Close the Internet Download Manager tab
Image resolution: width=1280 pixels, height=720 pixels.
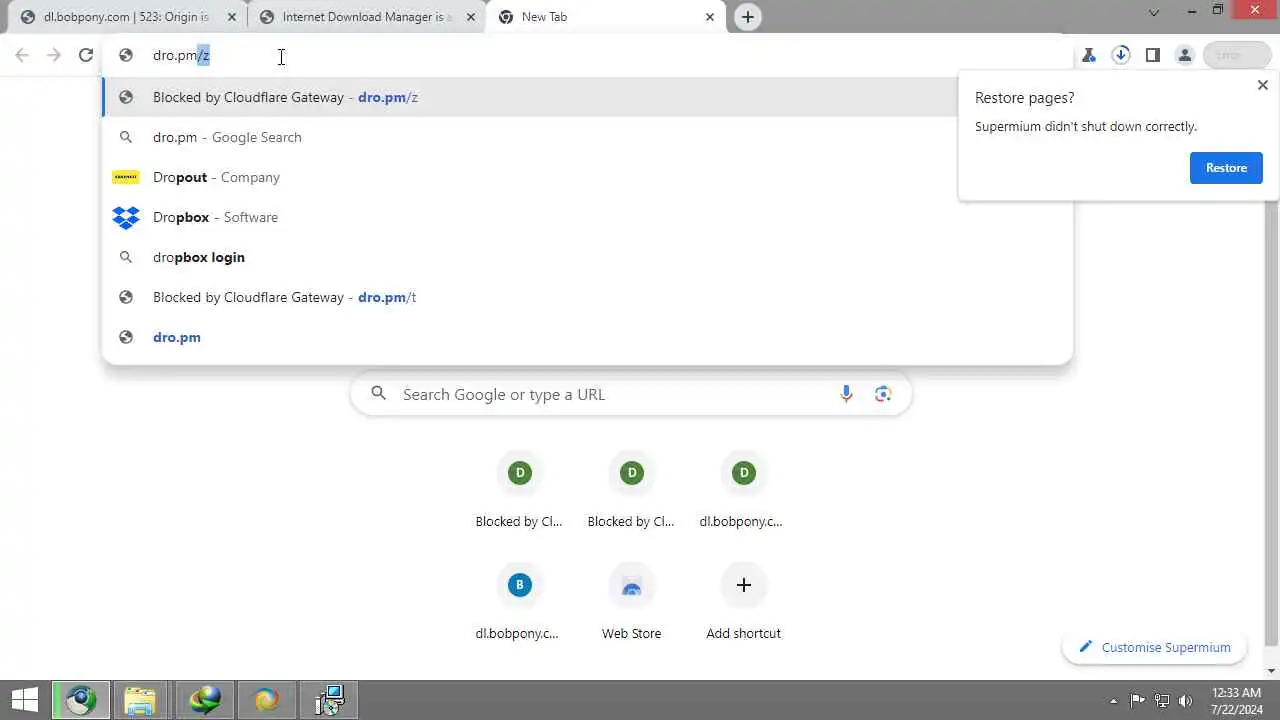click(471, 17)
